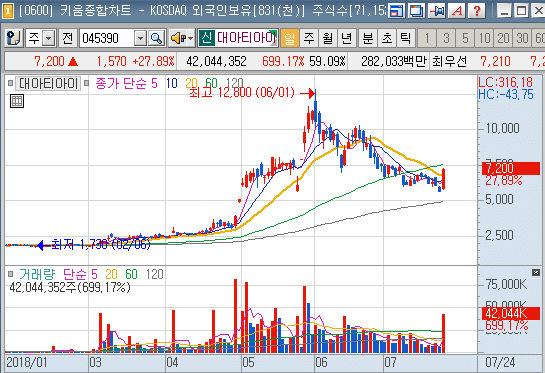The height and width of the screenshot is (373, 545).
Task: Click interval button 10
Action: click(484, 38)
